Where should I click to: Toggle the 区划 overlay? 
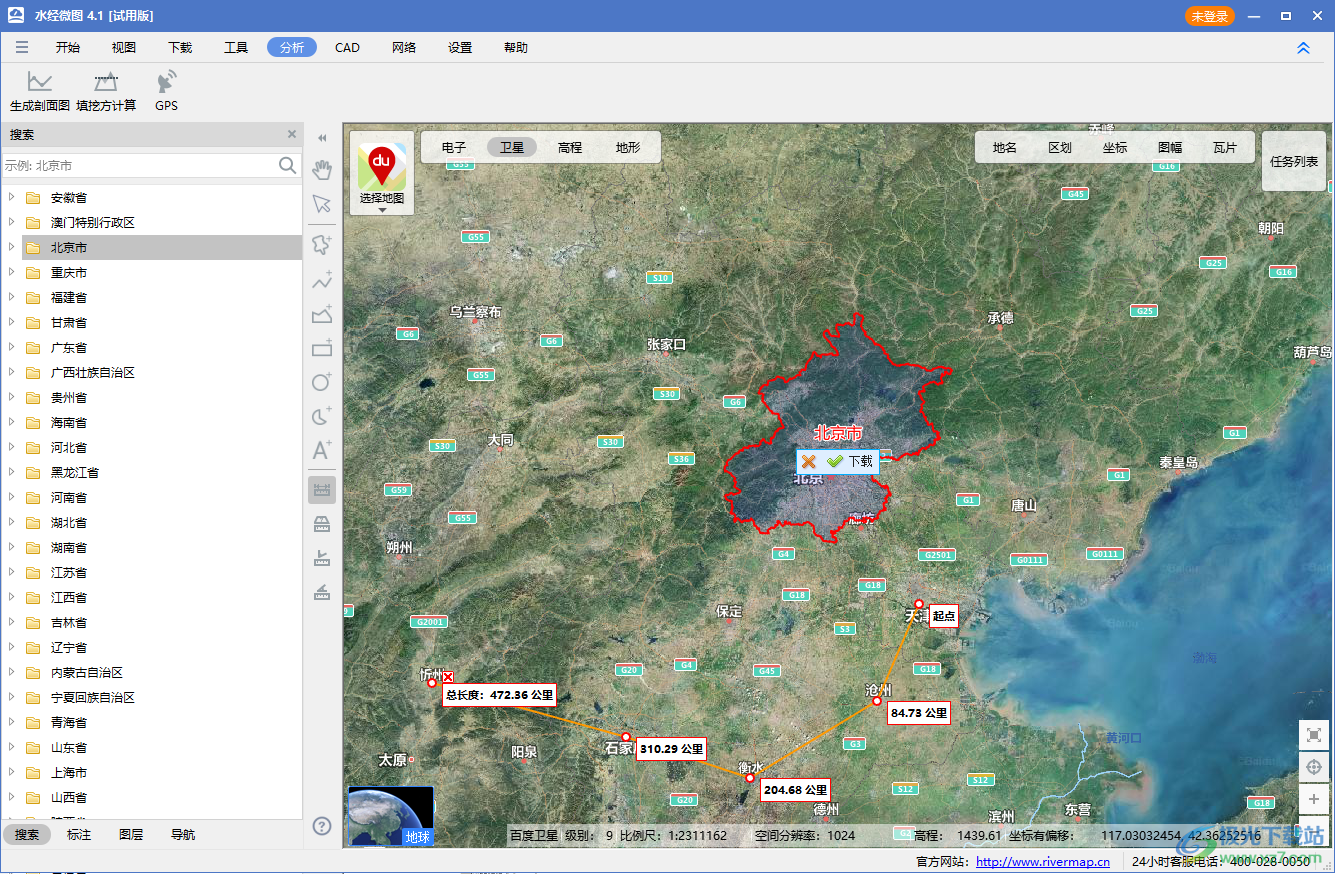(x=1060, y=147)
